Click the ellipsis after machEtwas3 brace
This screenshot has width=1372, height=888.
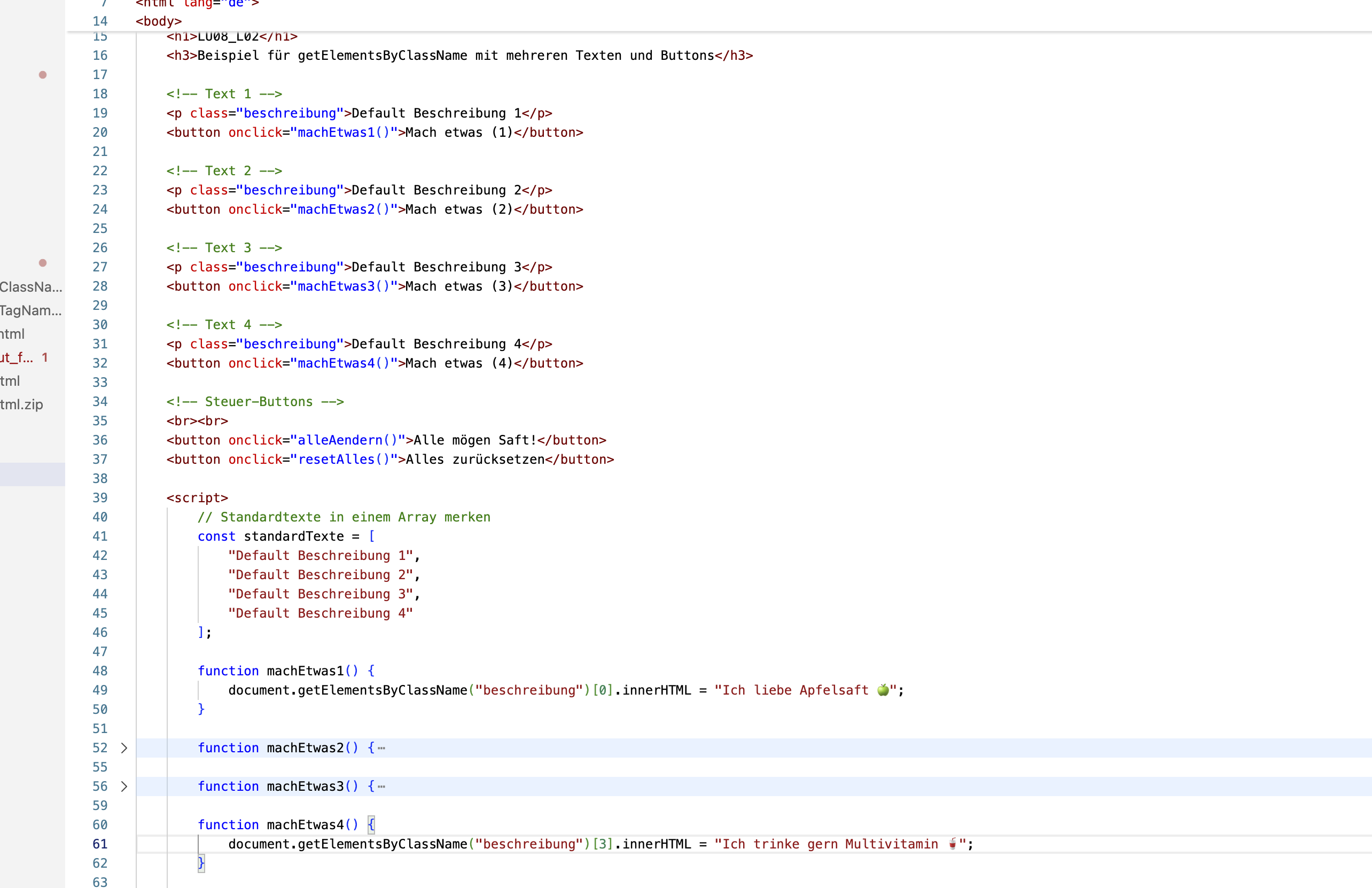[381, 786]
